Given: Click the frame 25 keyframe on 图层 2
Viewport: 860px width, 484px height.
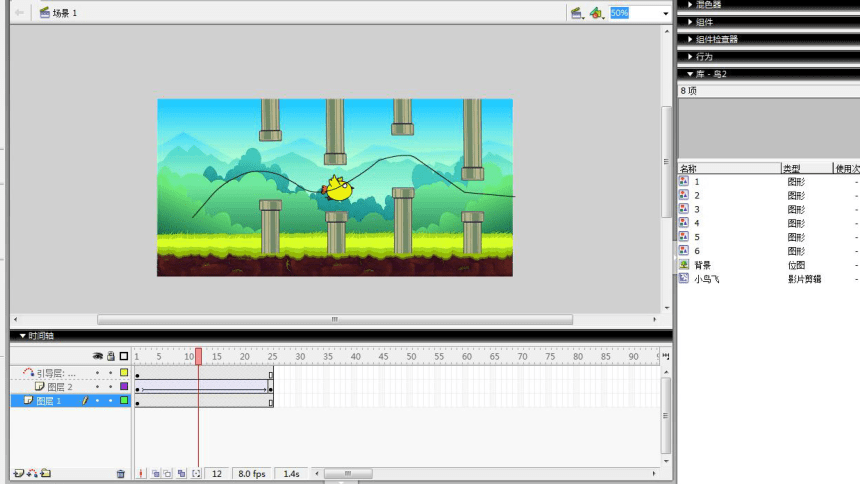Looking at the screenshot, I should click(x=270, y=389).
